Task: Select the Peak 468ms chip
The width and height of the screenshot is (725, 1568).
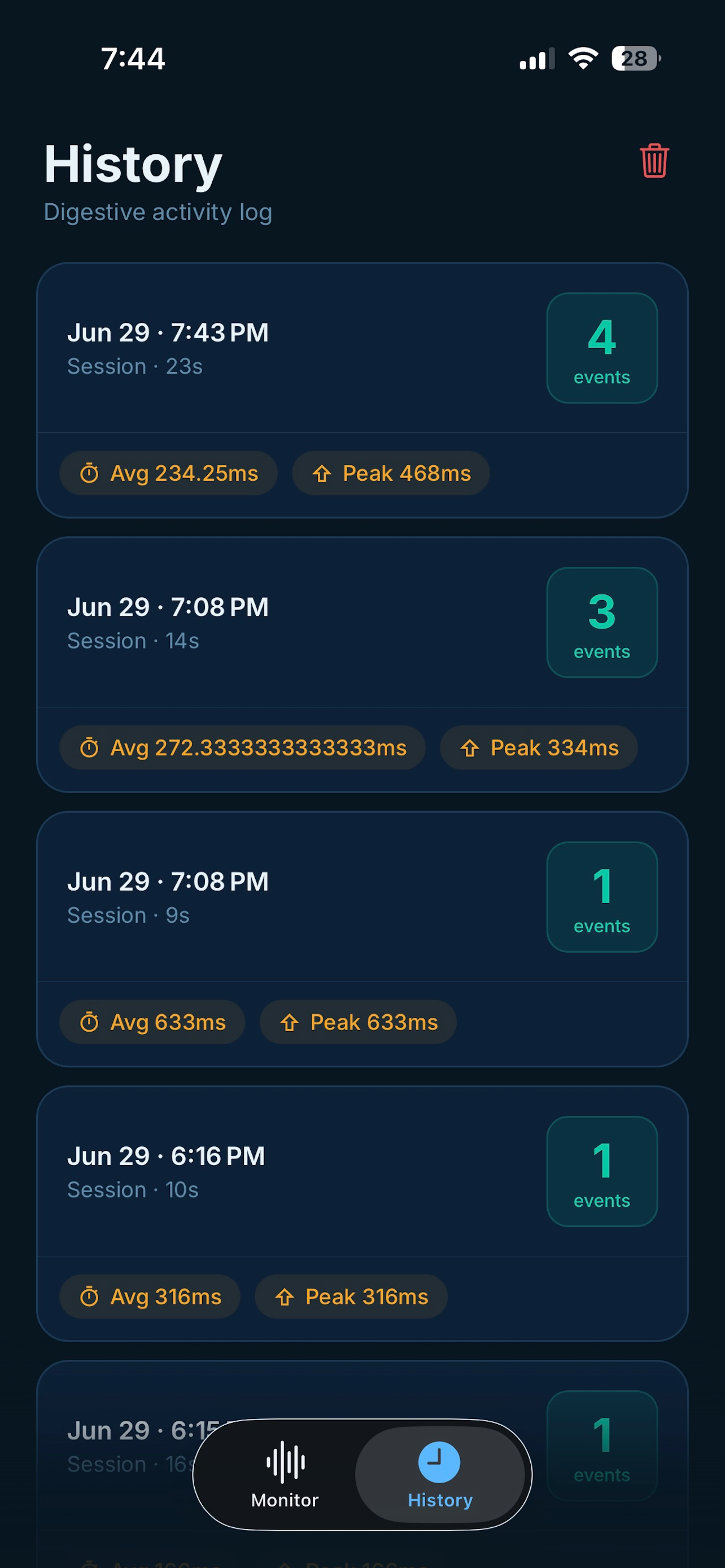Action: 391,473
